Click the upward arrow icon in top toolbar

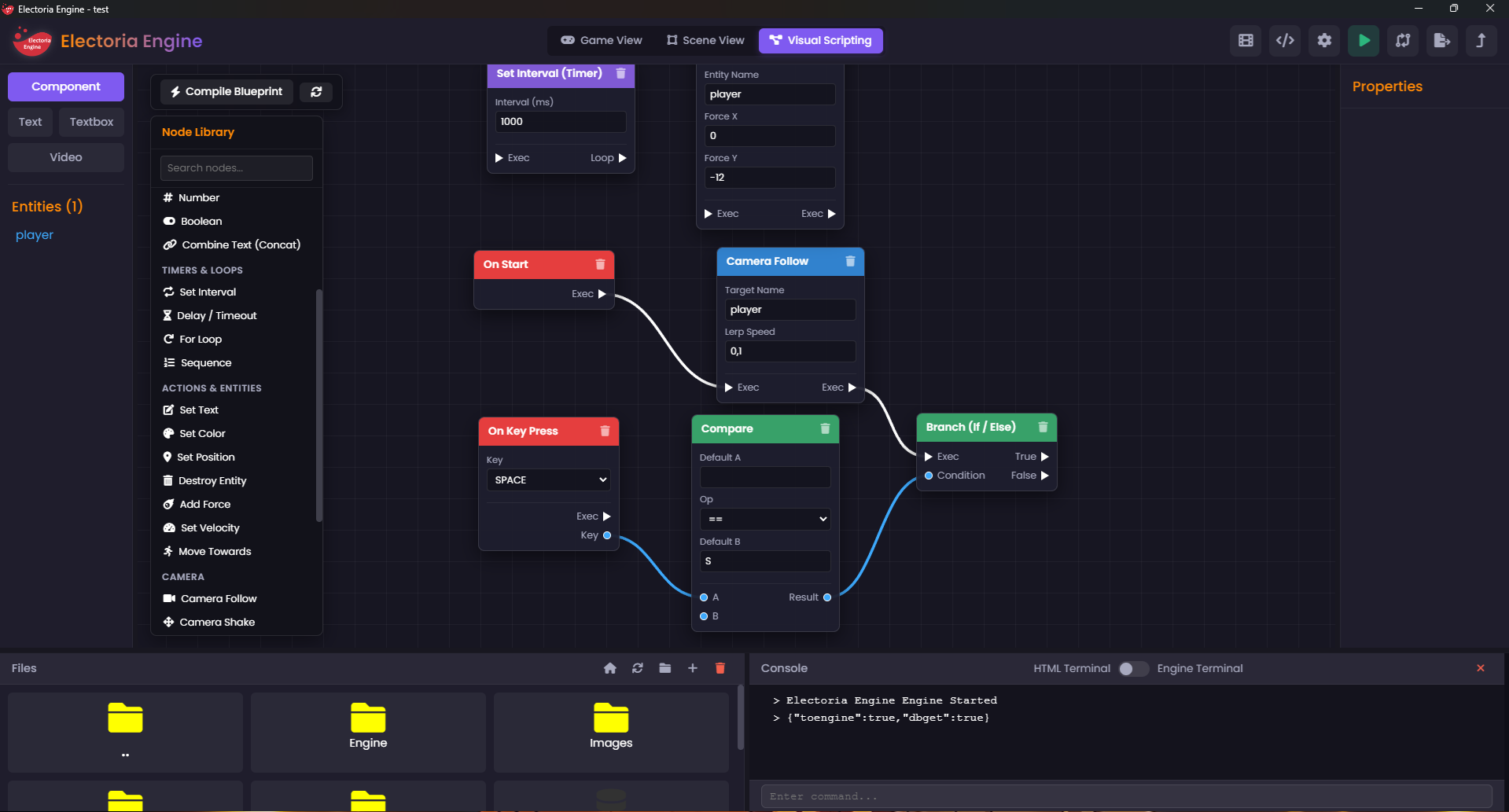tap(1481, 41)
